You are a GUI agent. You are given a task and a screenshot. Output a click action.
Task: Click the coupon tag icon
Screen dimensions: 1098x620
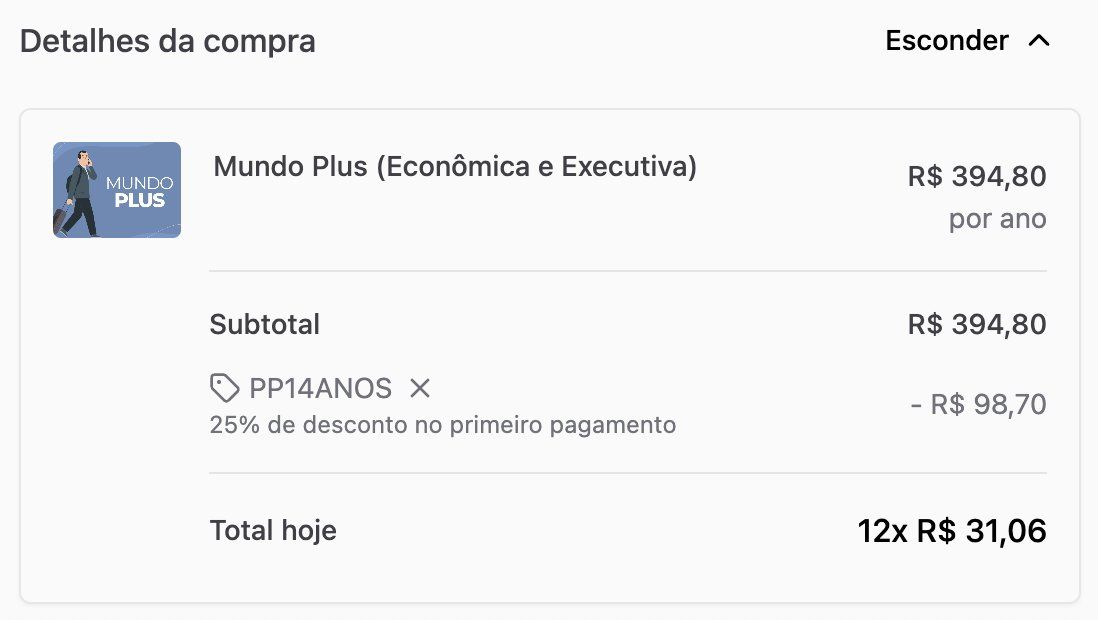pos(225,388)
